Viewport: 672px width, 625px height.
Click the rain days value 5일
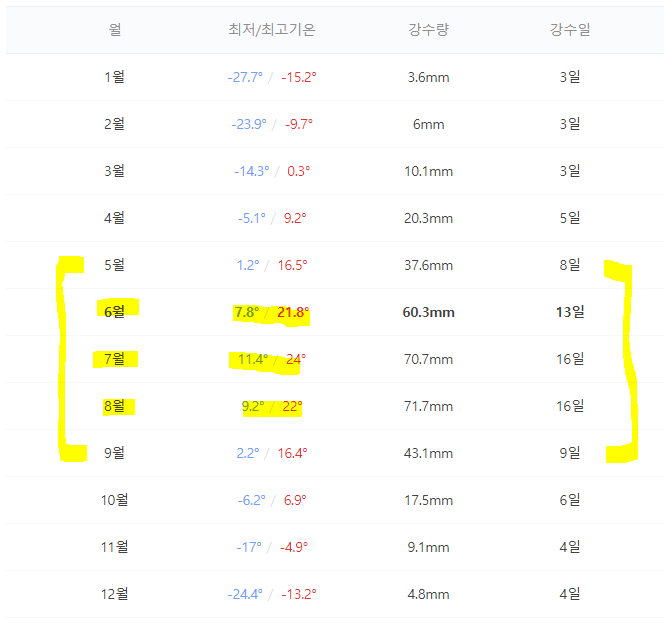pos(570,218)
